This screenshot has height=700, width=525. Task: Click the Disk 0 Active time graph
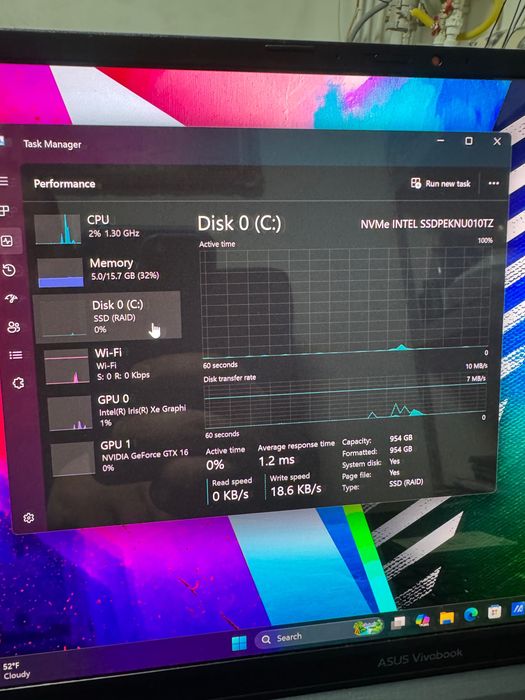[345, 302]
